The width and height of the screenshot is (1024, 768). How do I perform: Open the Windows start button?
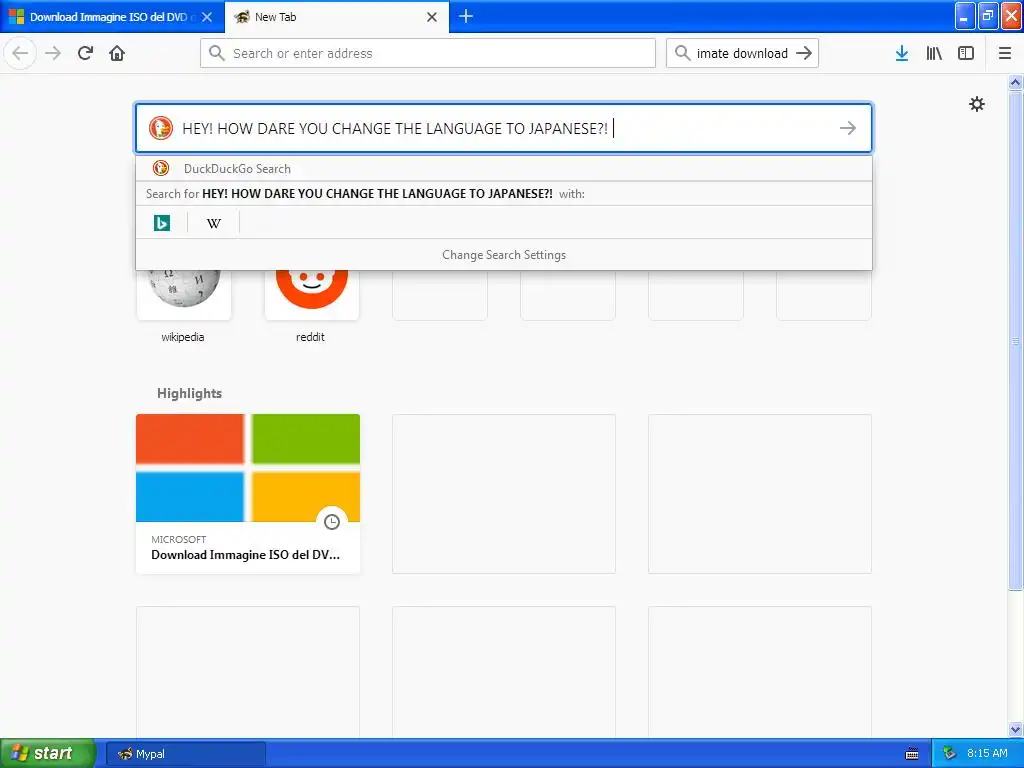point(47,753)
